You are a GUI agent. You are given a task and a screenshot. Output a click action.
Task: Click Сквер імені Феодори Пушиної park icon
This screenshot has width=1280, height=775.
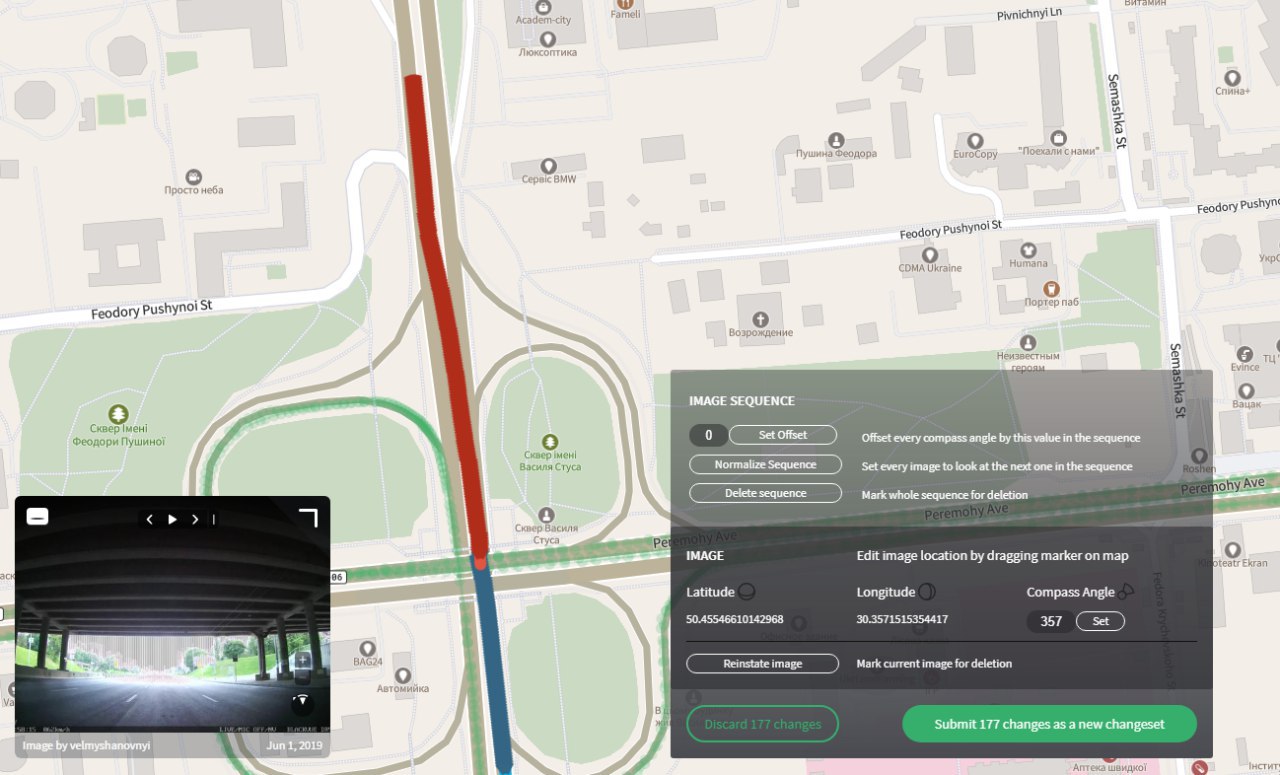119,413
